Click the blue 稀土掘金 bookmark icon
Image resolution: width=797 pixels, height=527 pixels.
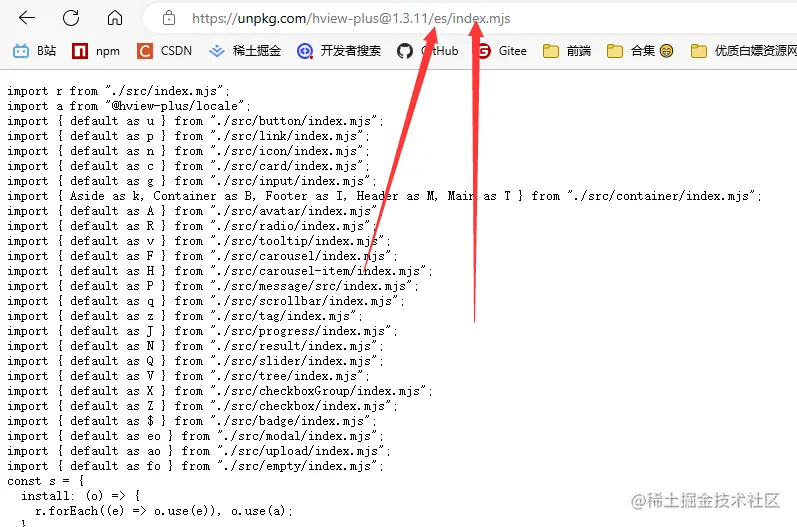coord(217,51)
